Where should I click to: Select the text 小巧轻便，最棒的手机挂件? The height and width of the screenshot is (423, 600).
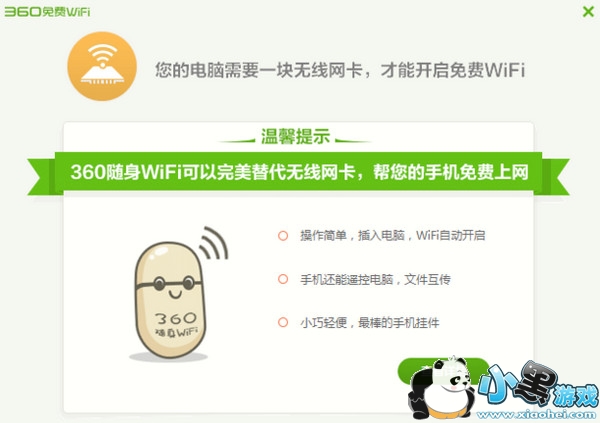click(370, 323)
